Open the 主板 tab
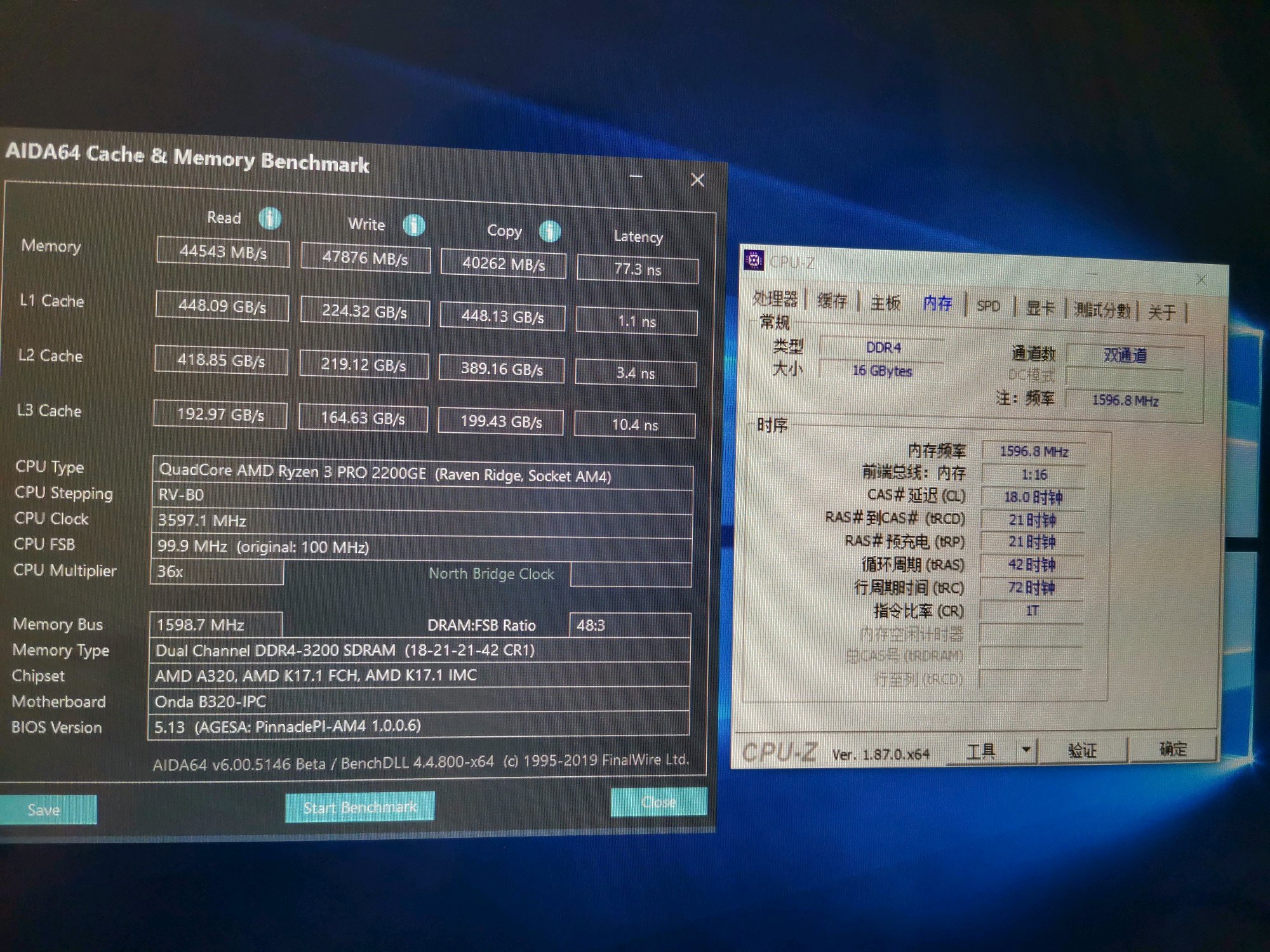 coord(885,303)
